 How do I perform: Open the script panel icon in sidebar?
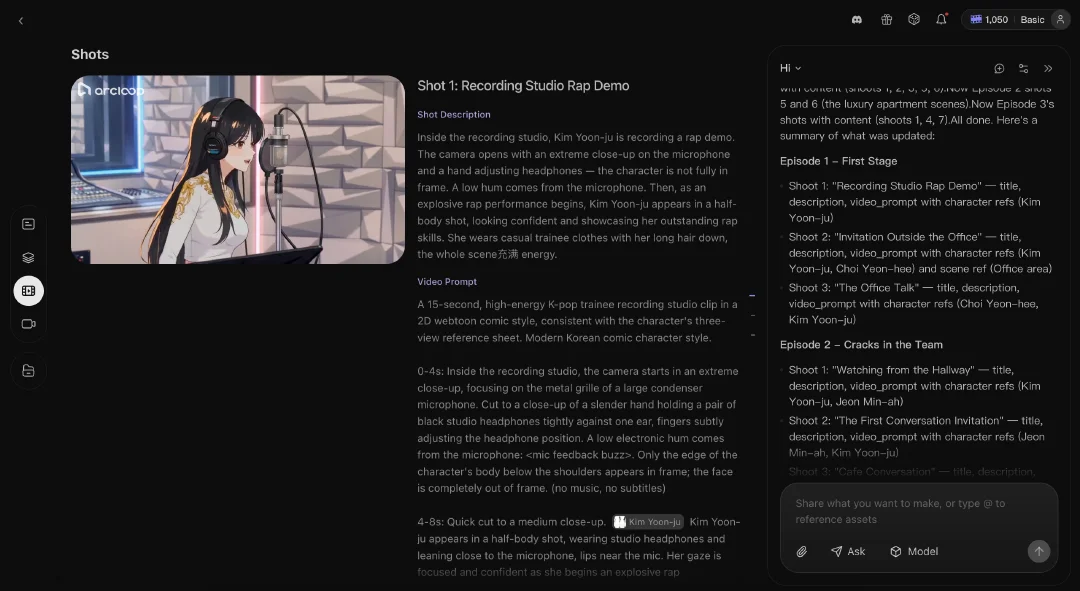click(28, 224)
